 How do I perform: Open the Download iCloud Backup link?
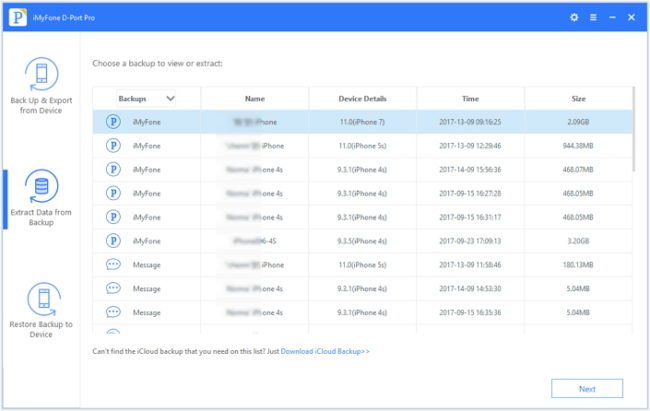coord(325,351)
